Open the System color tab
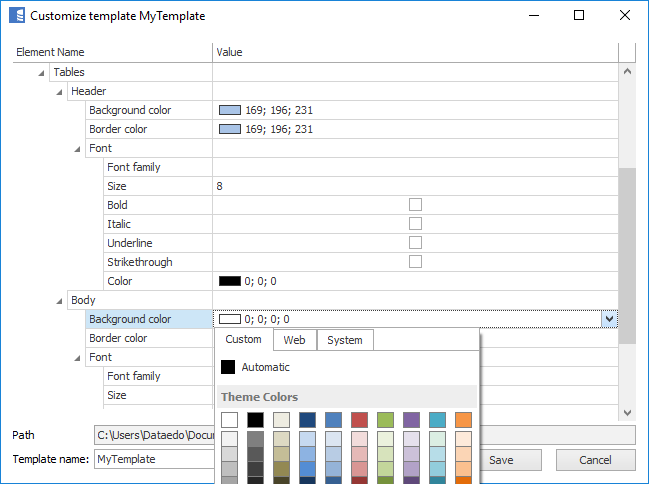This screenshot has height=484, width=649. pyautogui.click(x=345, y=340)
